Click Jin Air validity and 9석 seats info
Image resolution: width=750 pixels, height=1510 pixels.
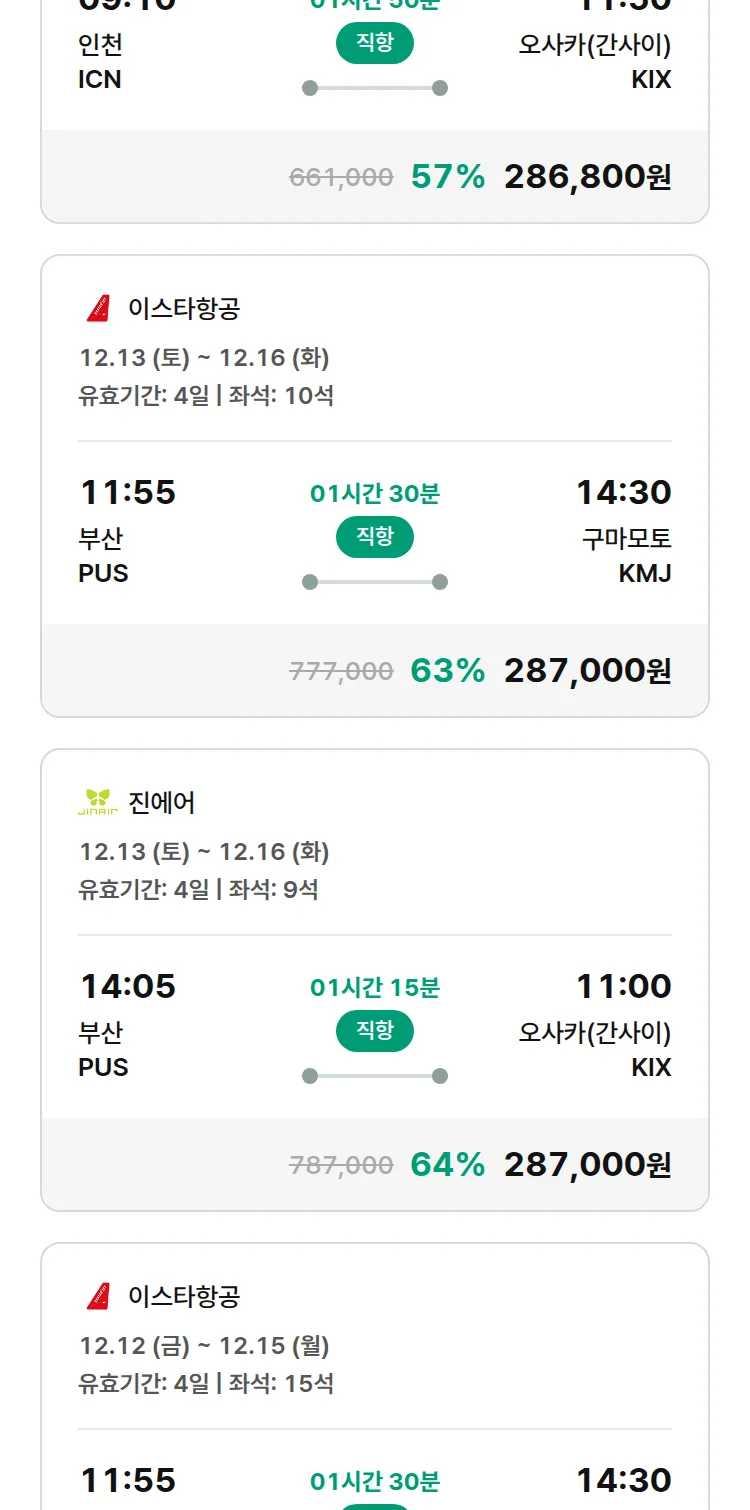tap(198, 889)
